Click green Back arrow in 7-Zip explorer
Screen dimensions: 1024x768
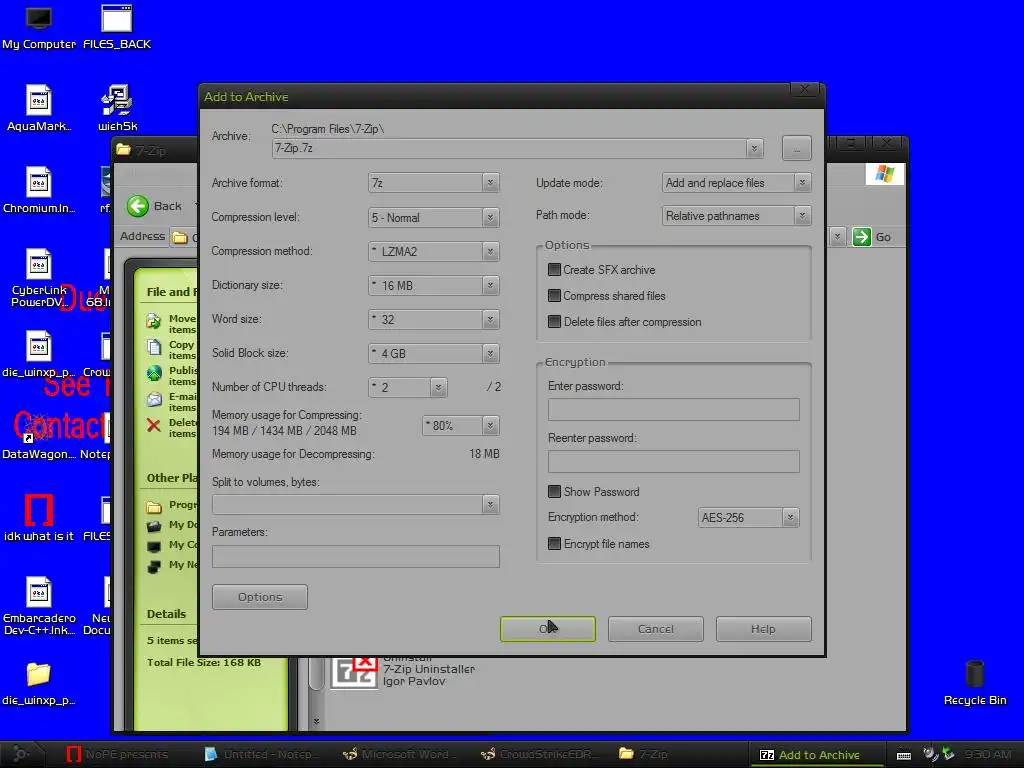pos(138,206)
